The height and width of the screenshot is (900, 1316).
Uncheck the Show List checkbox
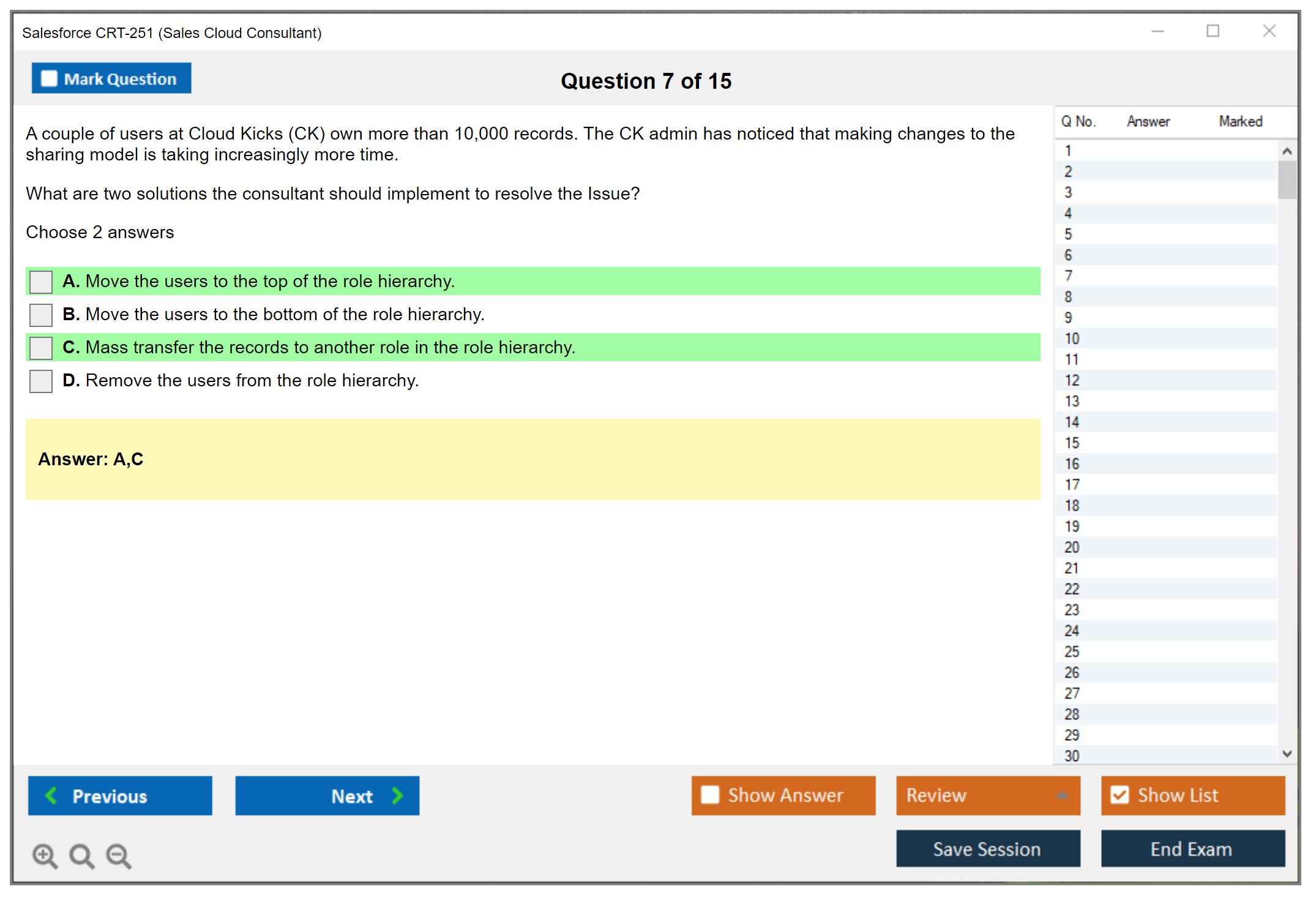pos(1120,795)
